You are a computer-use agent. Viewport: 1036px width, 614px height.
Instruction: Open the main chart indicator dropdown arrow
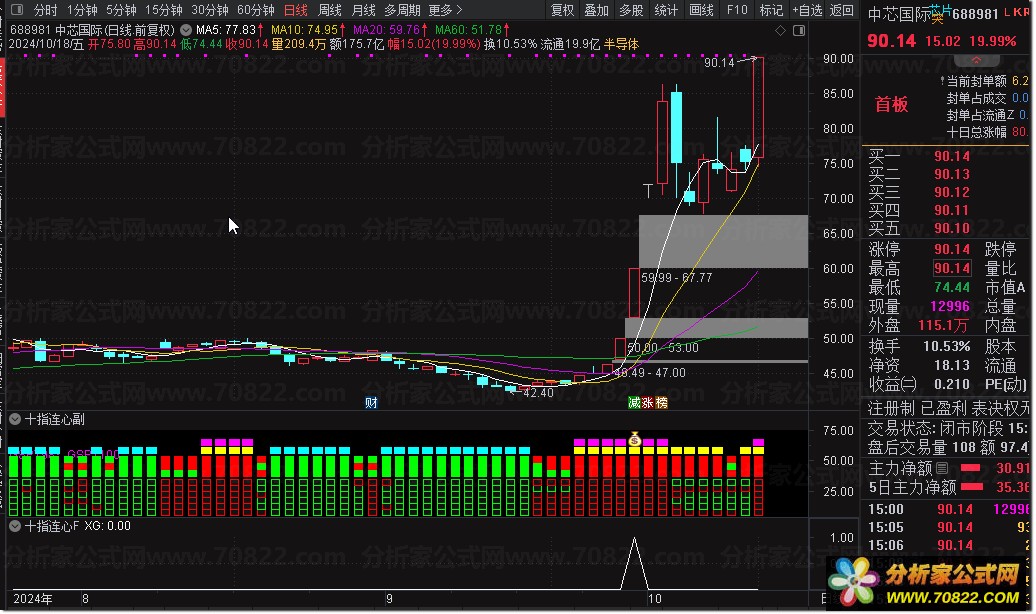coord(186,30)
